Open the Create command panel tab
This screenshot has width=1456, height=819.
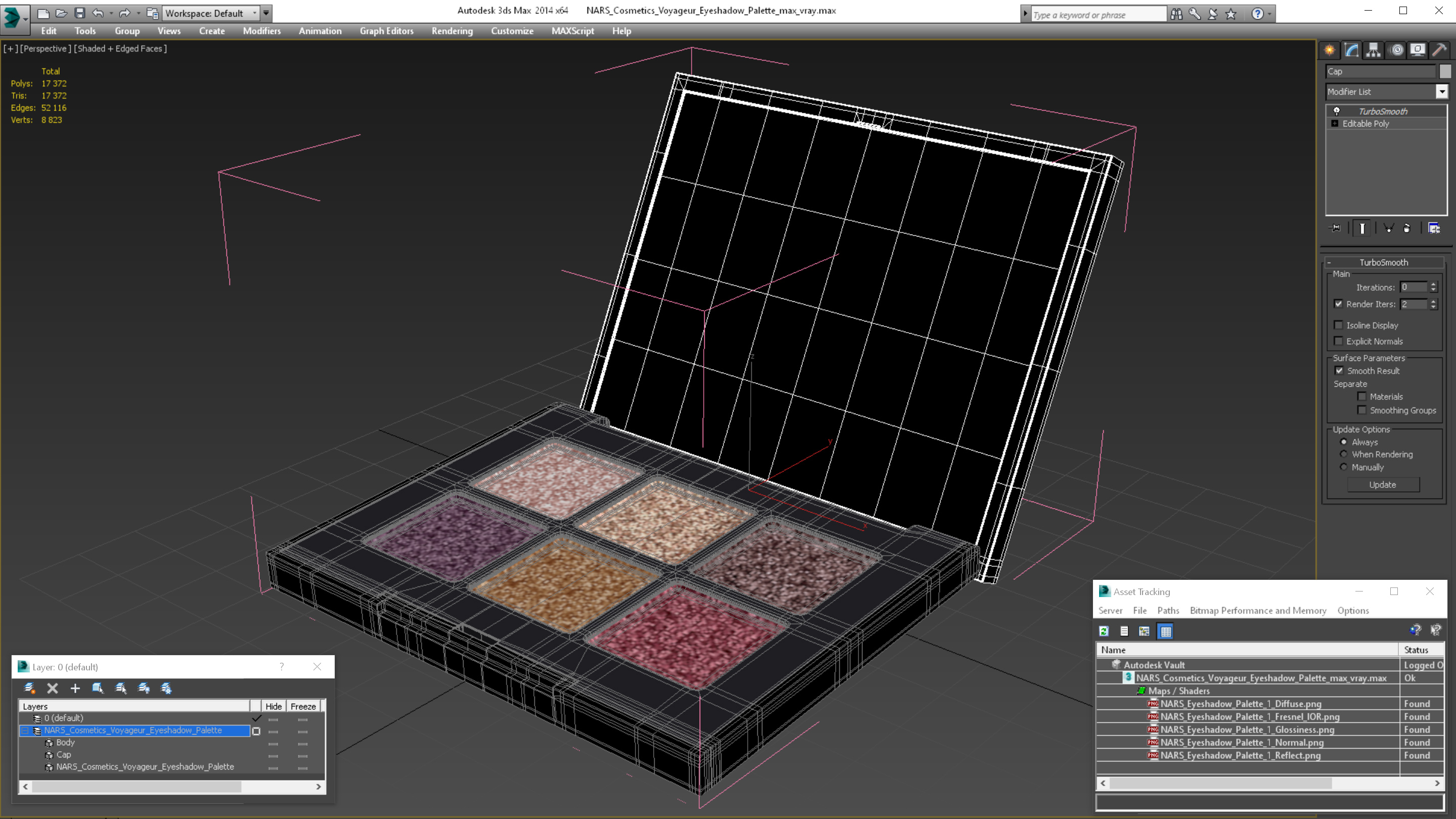tap(1330, 51)
